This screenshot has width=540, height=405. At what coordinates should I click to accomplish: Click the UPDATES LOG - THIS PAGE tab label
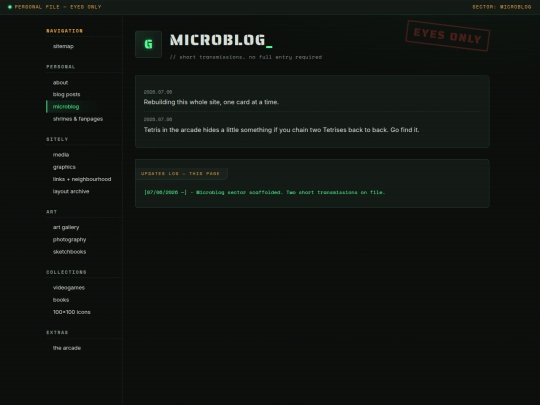click(180, 174)
